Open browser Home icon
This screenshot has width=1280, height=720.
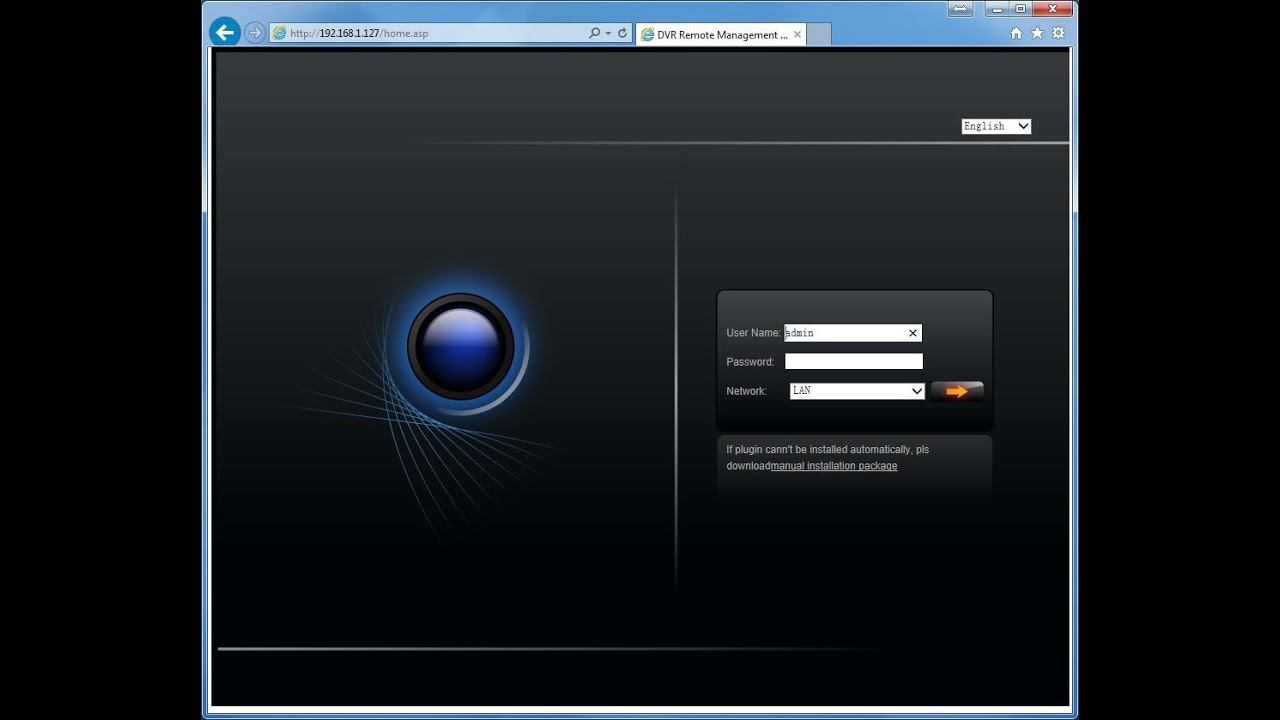point(1016,33)
